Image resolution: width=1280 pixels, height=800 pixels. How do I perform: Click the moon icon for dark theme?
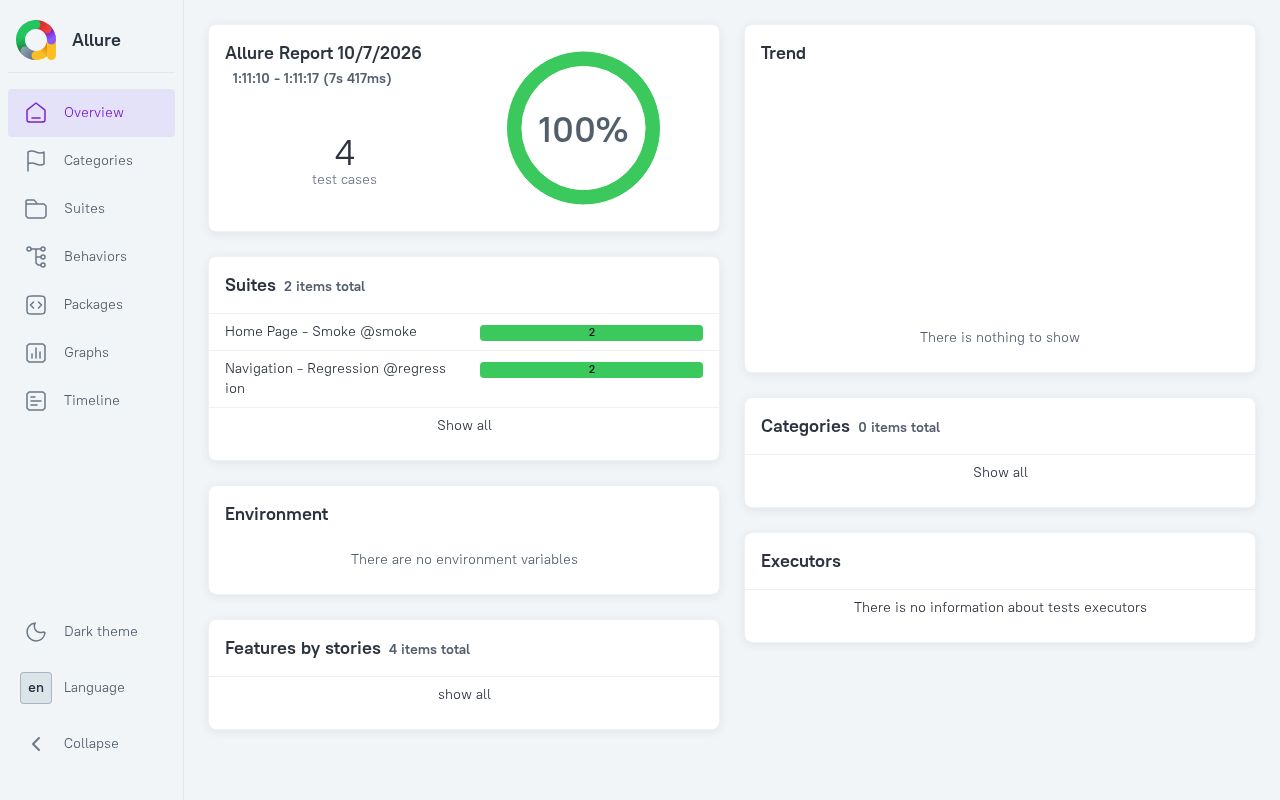(x=36, y=632)
